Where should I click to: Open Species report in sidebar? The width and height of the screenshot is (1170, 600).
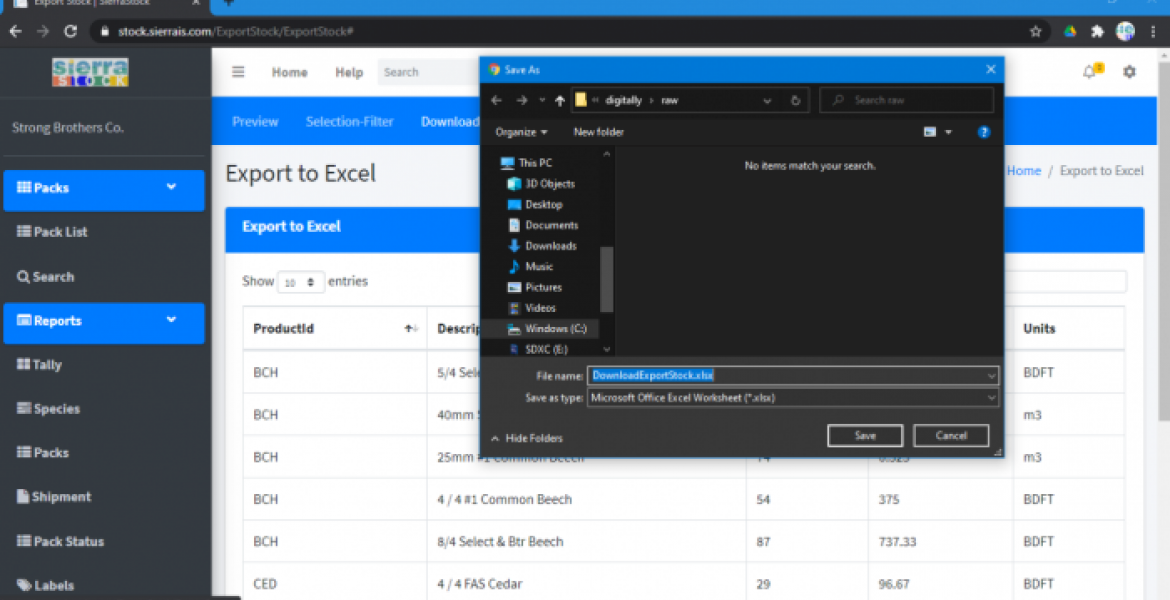[x=49, y=409]
